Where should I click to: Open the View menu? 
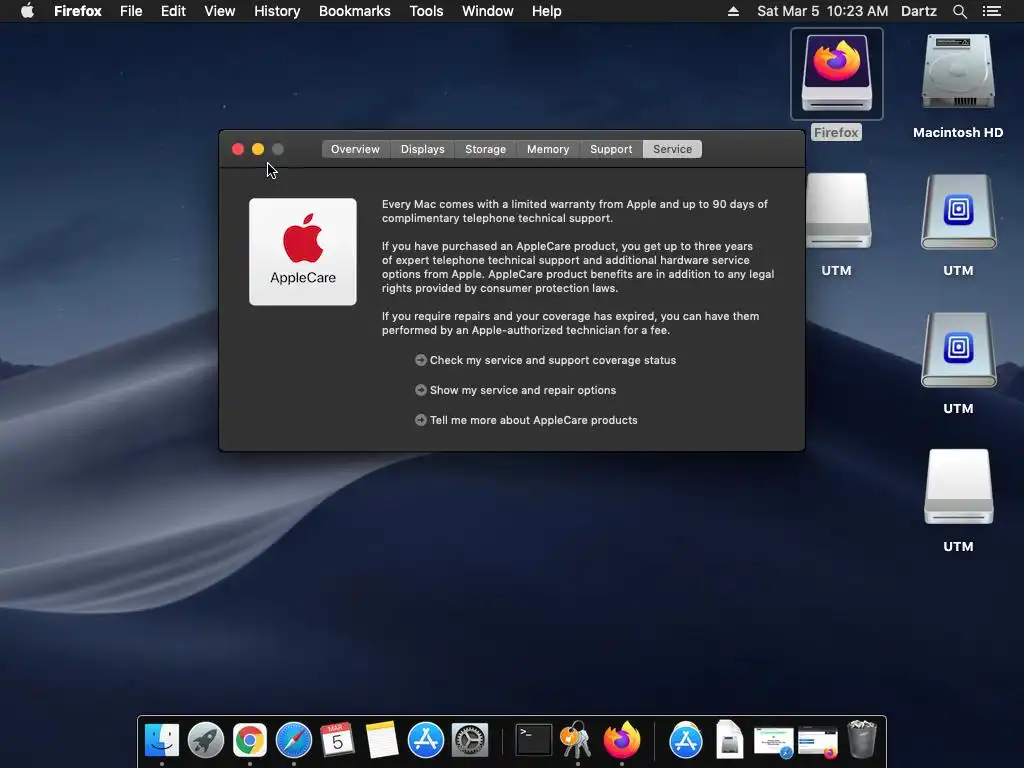pos(219,11)
